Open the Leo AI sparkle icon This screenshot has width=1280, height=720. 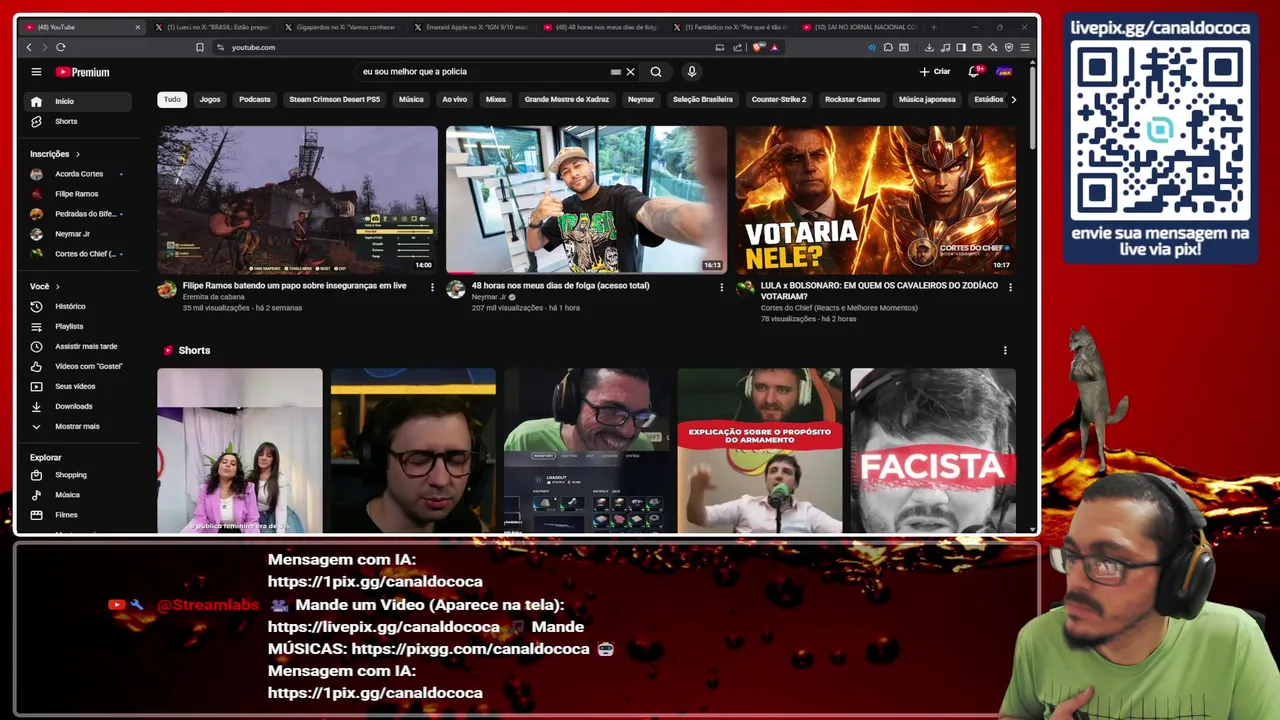click(993, 47)
